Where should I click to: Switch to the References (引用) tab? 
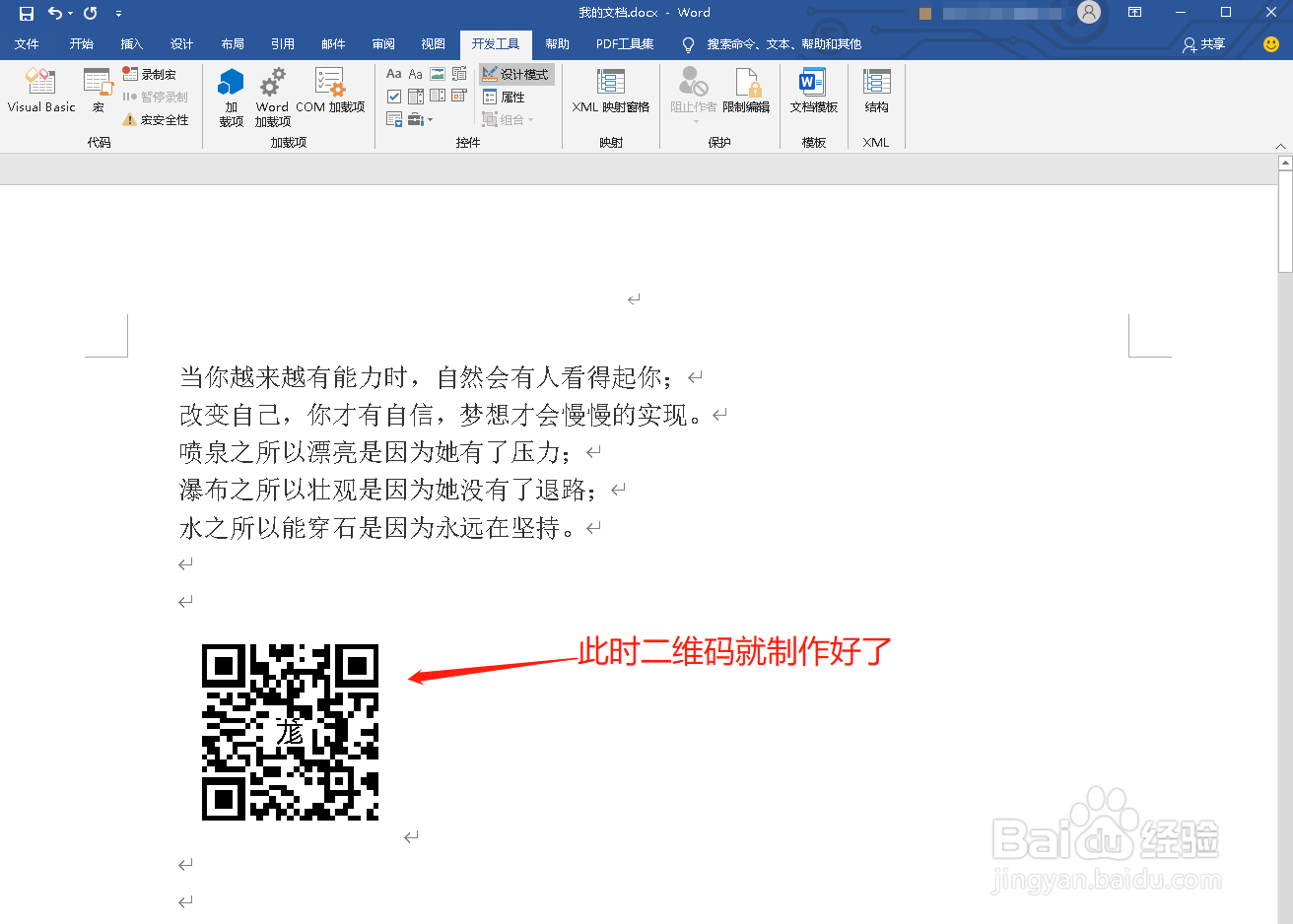click(x=283, y=44)
